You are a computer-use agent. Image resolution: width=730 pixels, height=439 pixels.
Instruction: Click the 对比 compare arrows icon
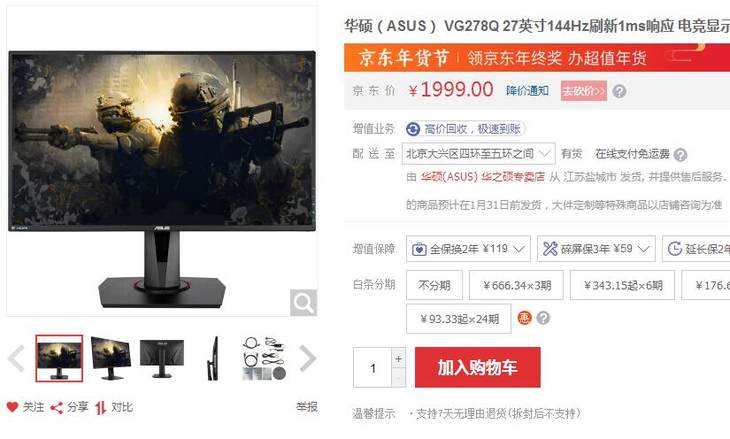[101, 408]
